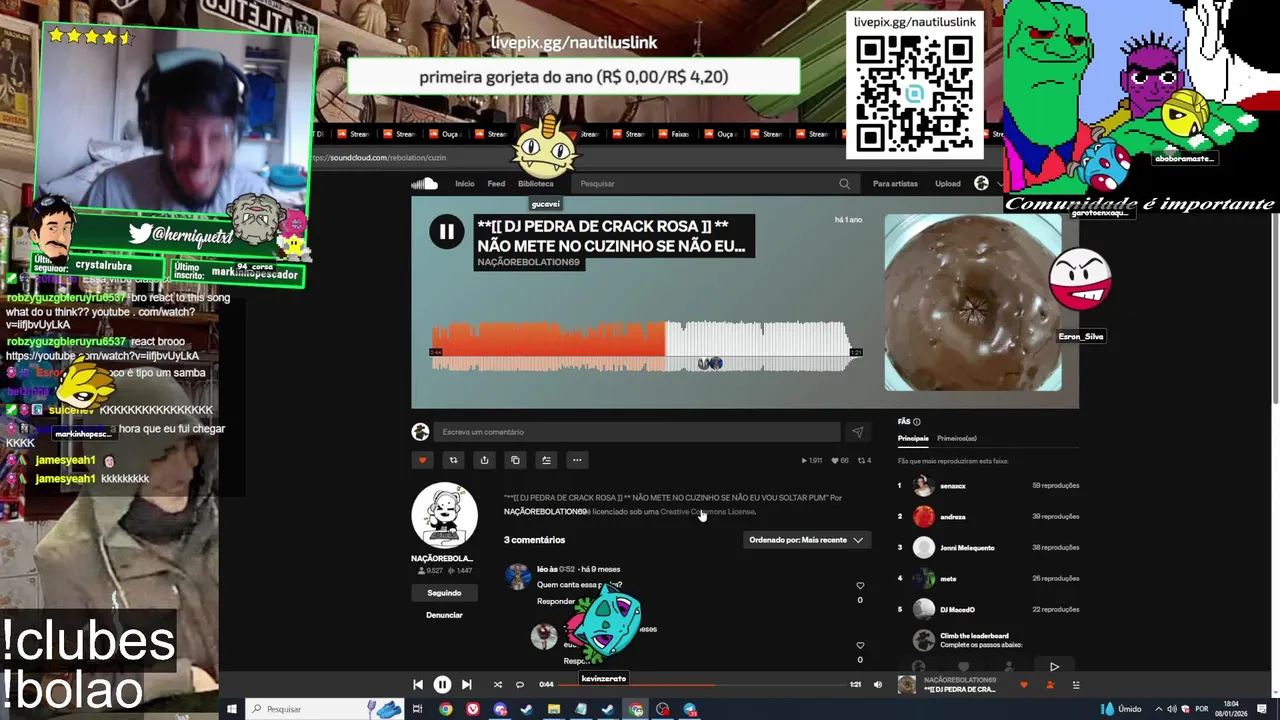Screen dimensions: 1280x720
Task: Open fan andreza profile
Action: [x=953, y=517]
